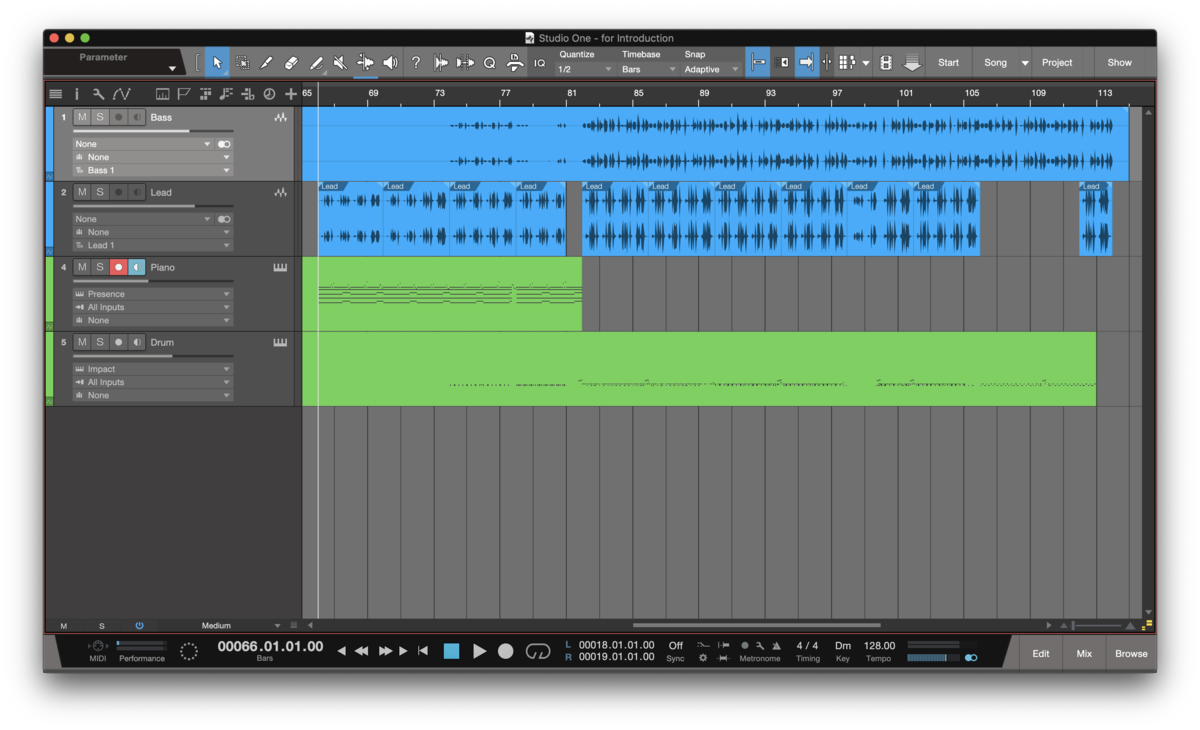Select the Mute tool
The height and width of the screenshot is (730, 1200).
(x=340, y=63)
